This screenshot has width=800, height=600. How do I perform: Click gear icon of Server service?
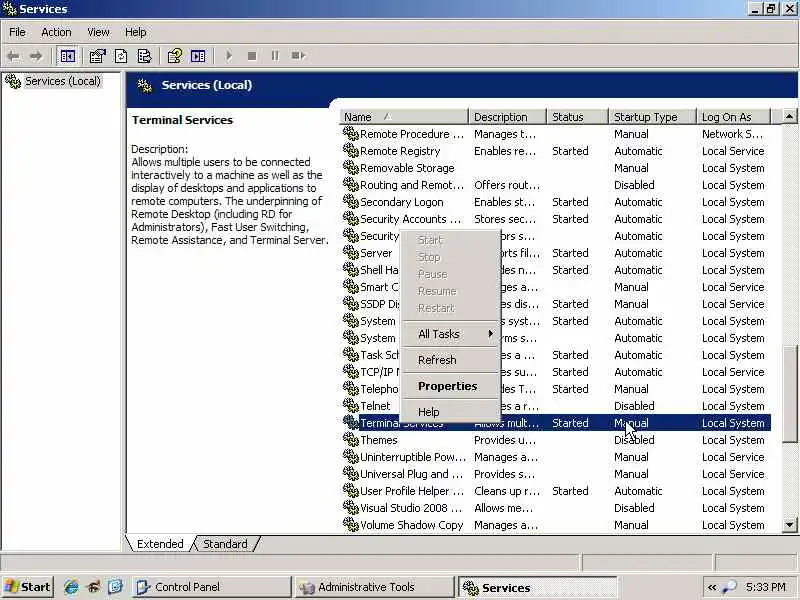(351, 253)
